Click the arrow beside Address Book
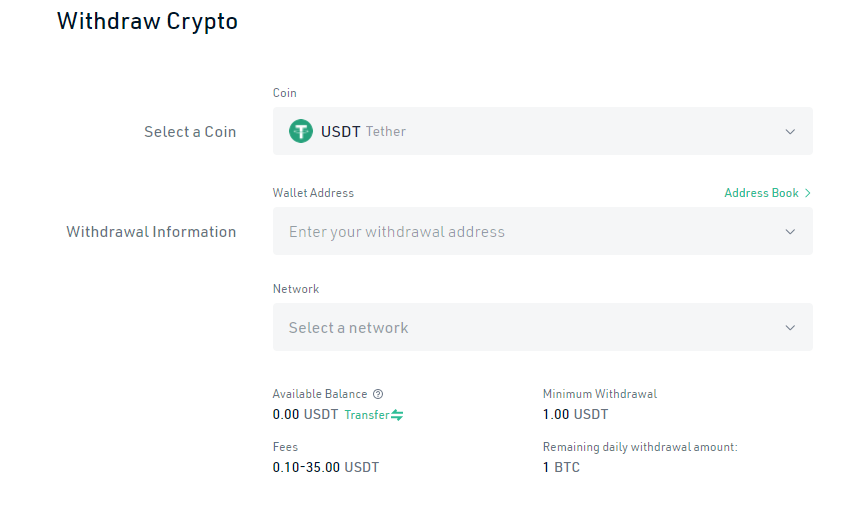 [x=808, y=193]
